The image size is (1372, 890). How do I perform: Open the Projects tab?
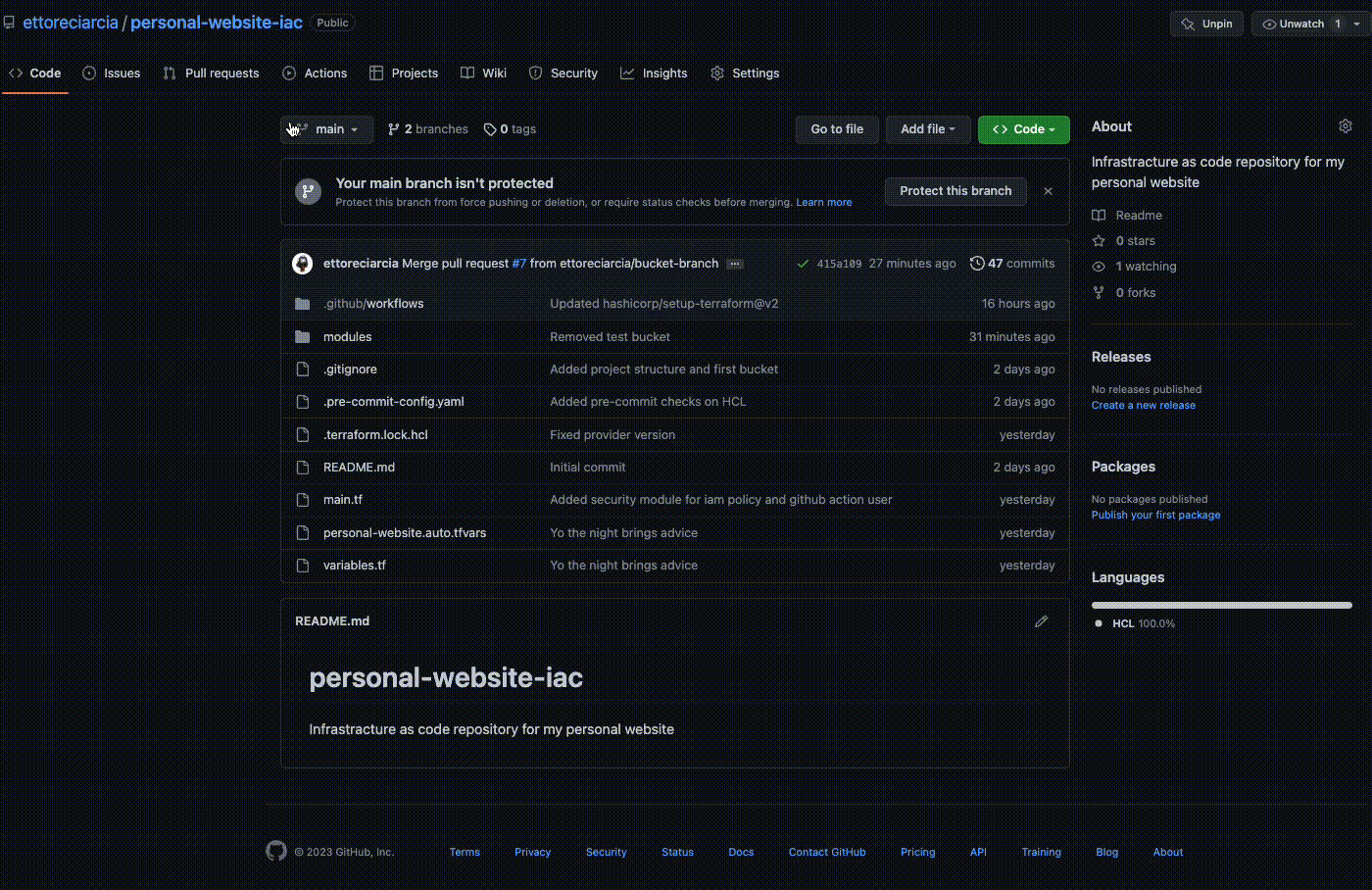click(404, 74)
